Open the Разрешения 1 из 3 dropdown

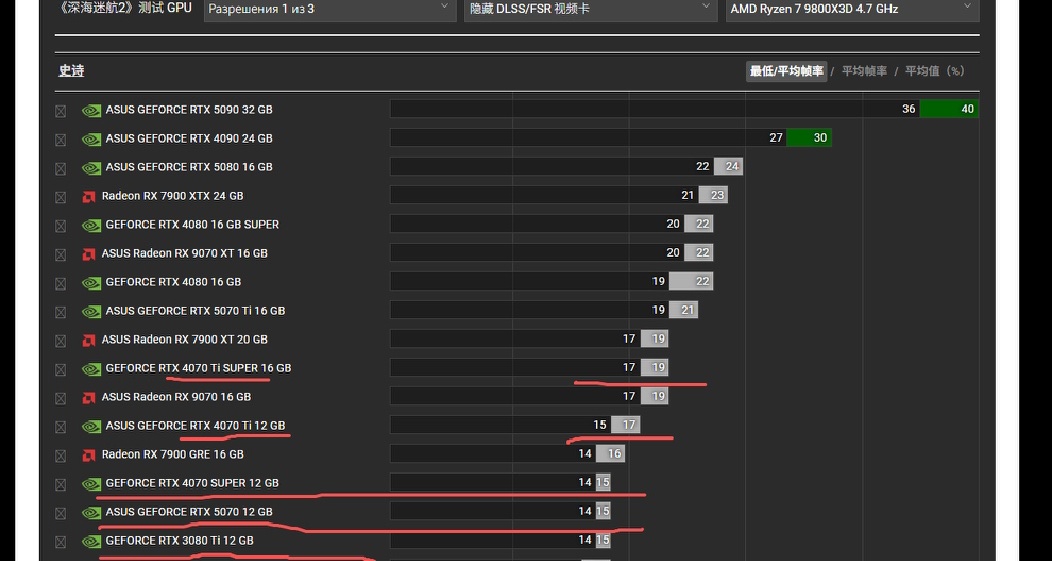click(329, 9)
